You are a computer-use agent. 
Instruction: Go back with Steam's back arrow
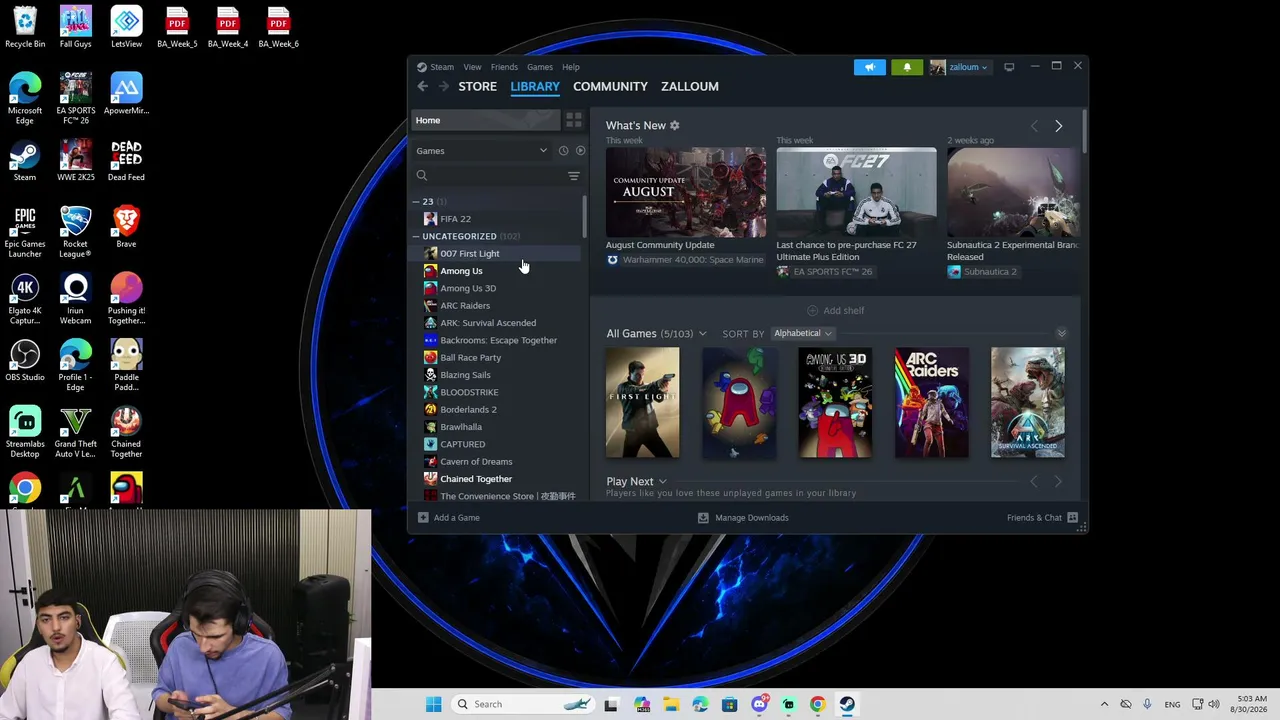423,87
